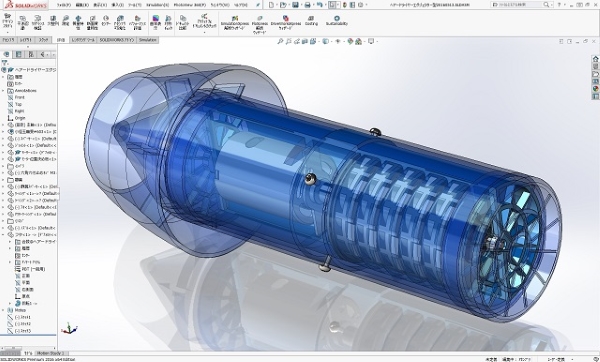Screen dimensions: 600x362
Task: Expand the Annotations tree node
Action: 3,91
